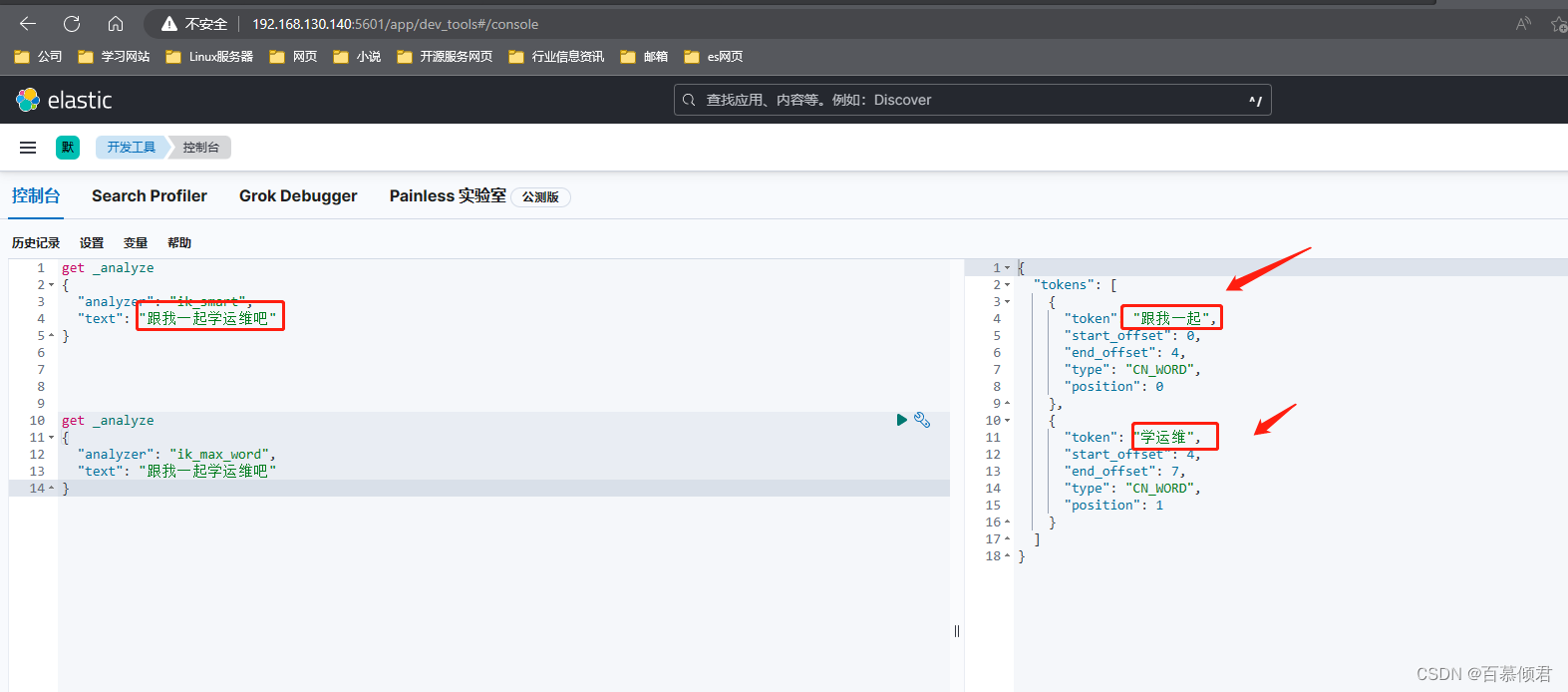Click the search magnifier icon in Elastic header
The width and height of the screenshot is (1568, 692).
[689, 100]
